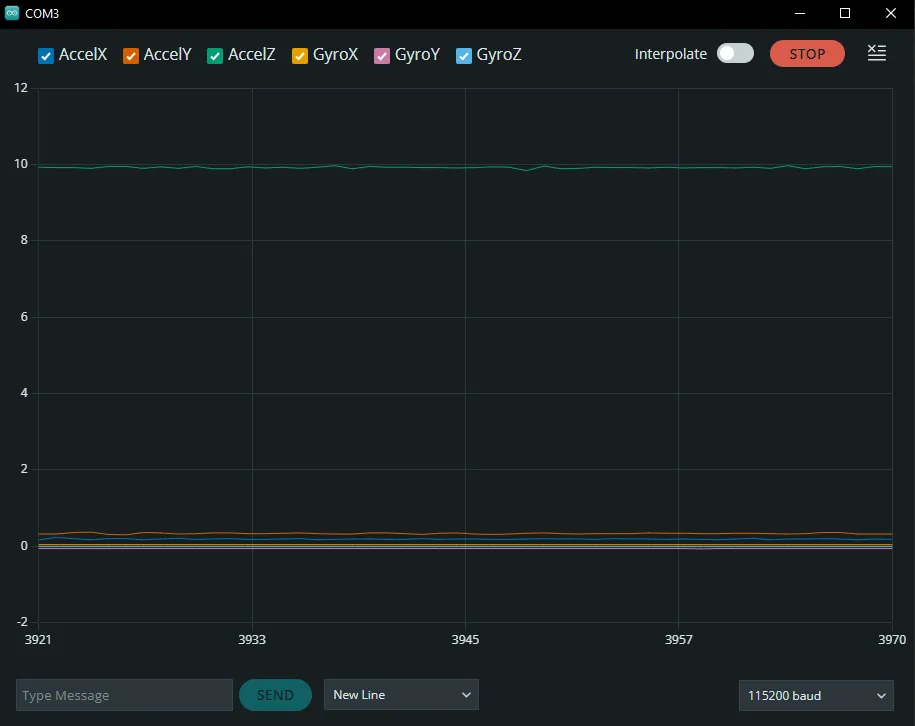
Task: Hide the GyroZ data series
Action: (x=464, y=56)
